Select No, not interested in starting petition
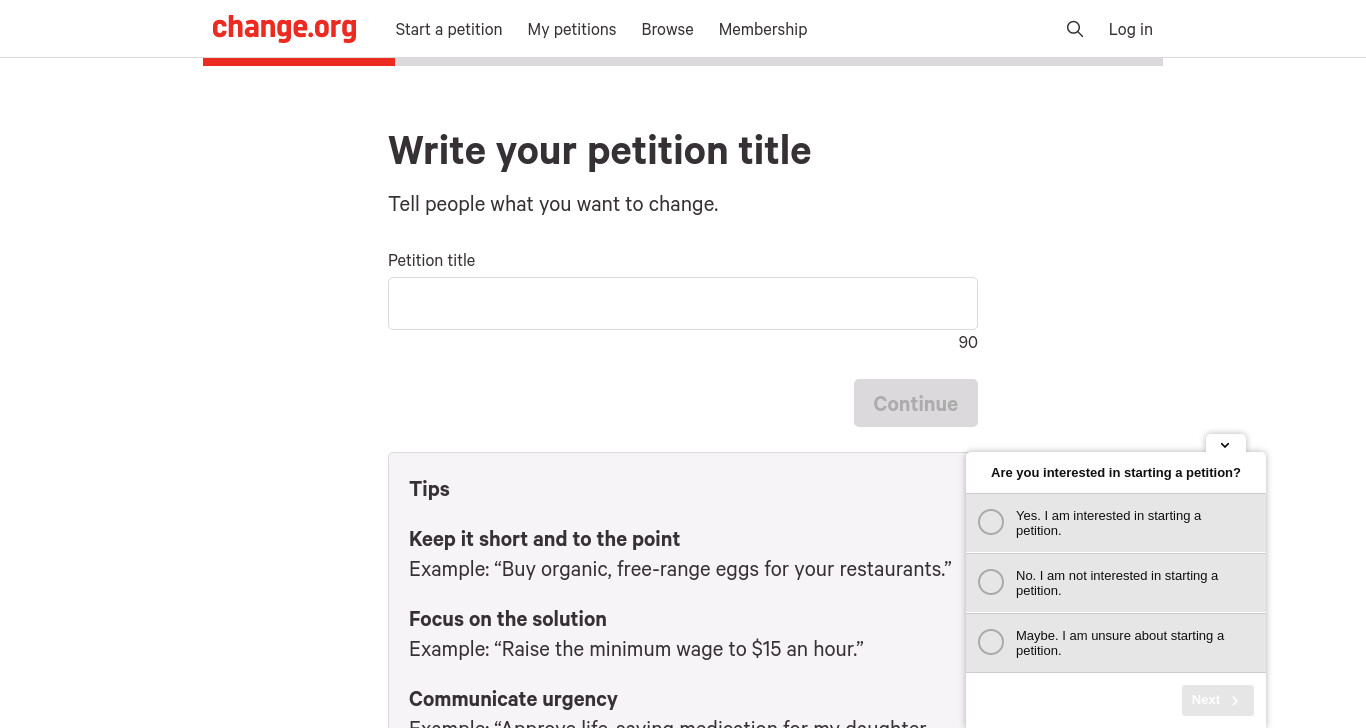The height and width of the screenshot is (728, 1366). pos(1116,583)
